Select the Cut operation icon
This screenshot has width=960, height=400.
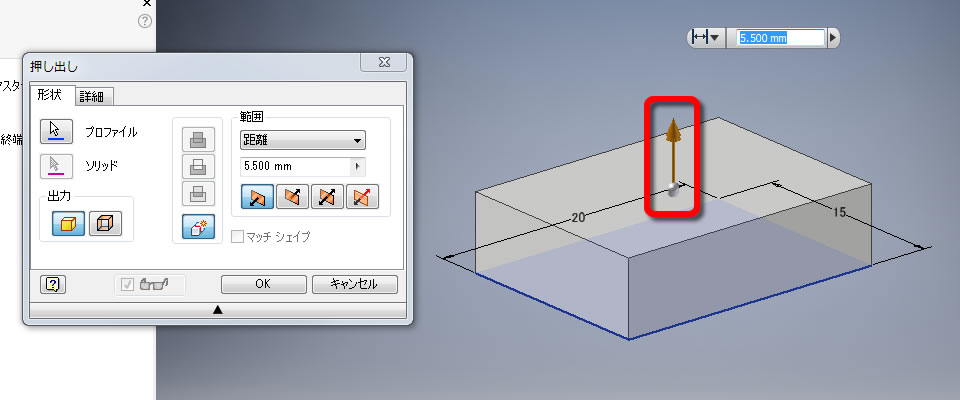tap(198, 167)
